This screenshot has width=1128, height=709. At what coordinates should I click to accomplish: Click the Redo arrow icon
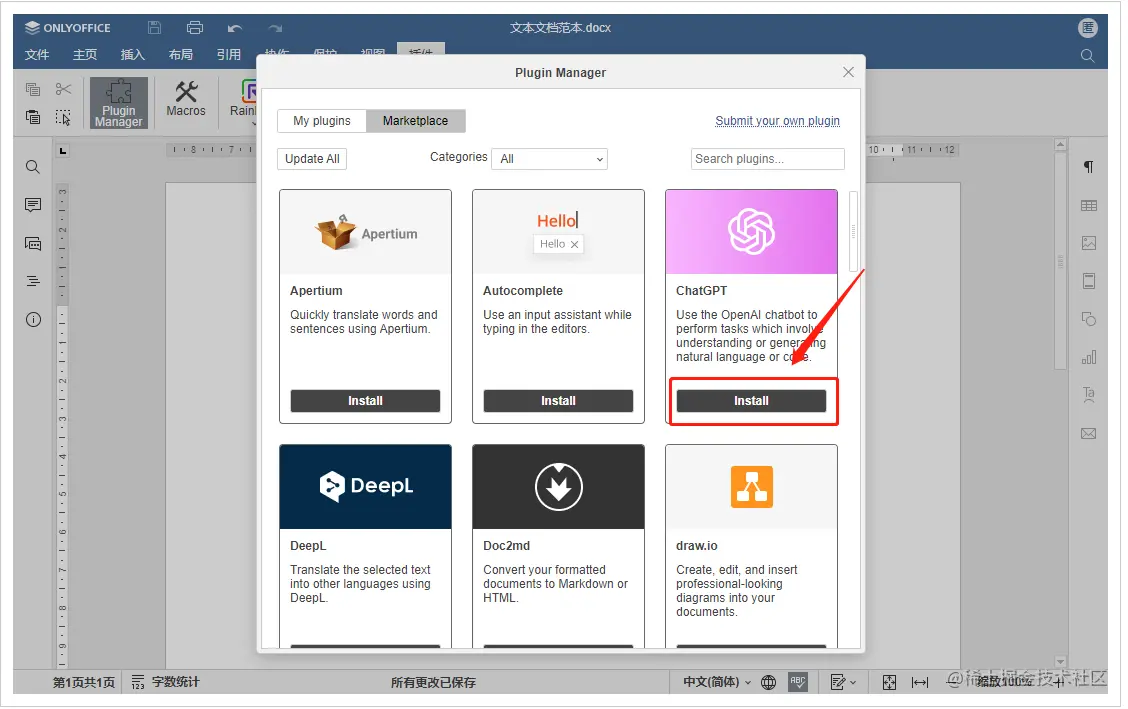[x=275, y=28]
